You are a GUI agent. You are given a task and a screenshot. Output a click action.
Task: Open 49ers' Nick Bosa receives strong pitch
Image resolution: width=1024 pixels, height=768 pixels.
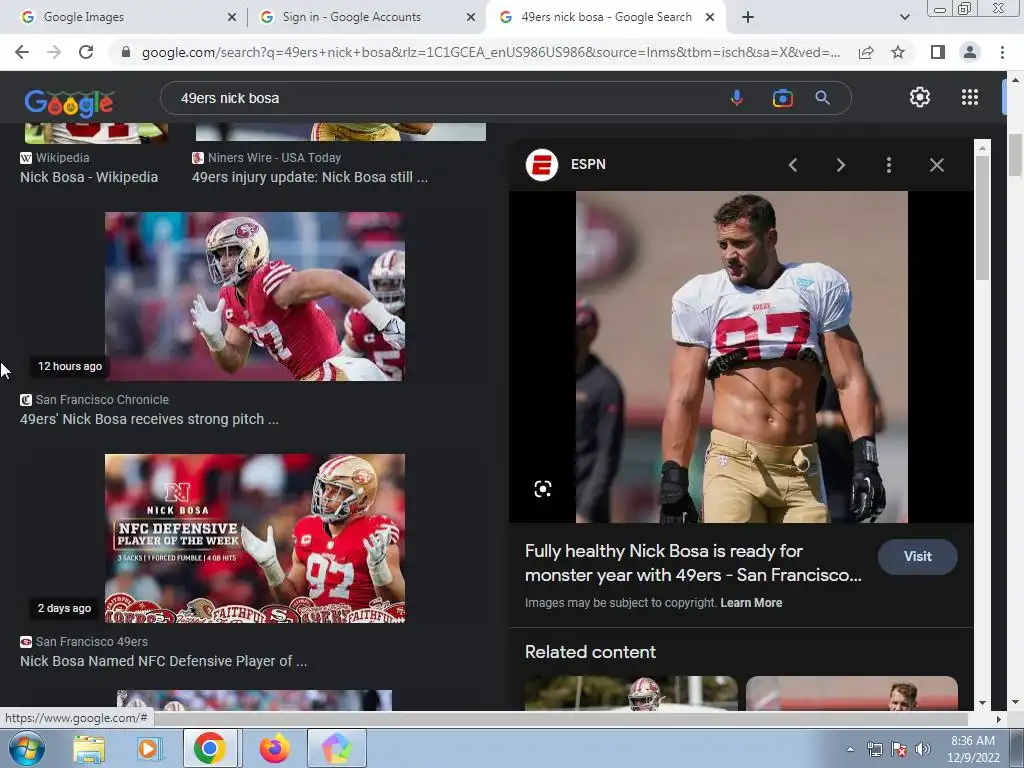(150, 419)
